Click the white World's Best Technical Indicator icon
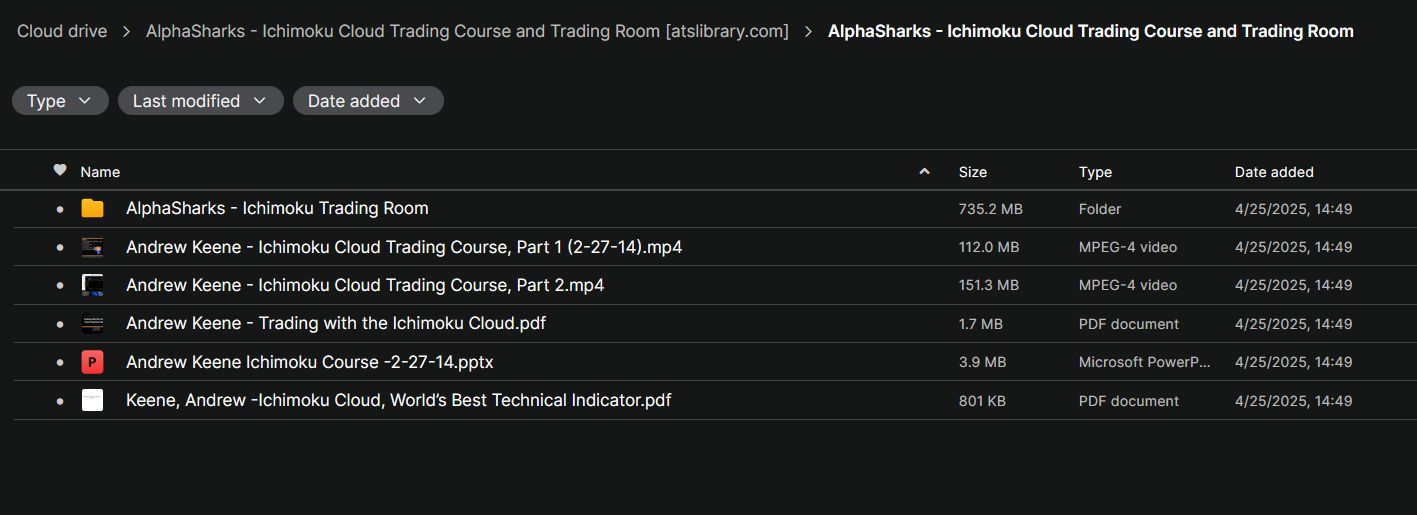The width and height of the screenshot is (1417, 515). pyautogui.click(x=92, y=400)
